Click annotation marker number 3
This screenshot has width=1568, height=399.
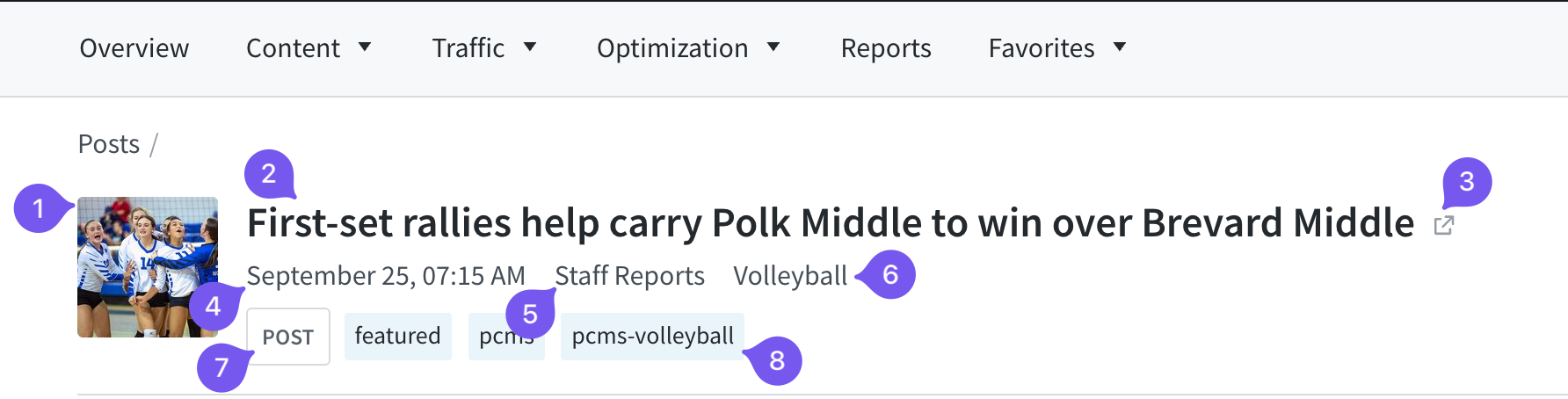tap(1467, 182)
